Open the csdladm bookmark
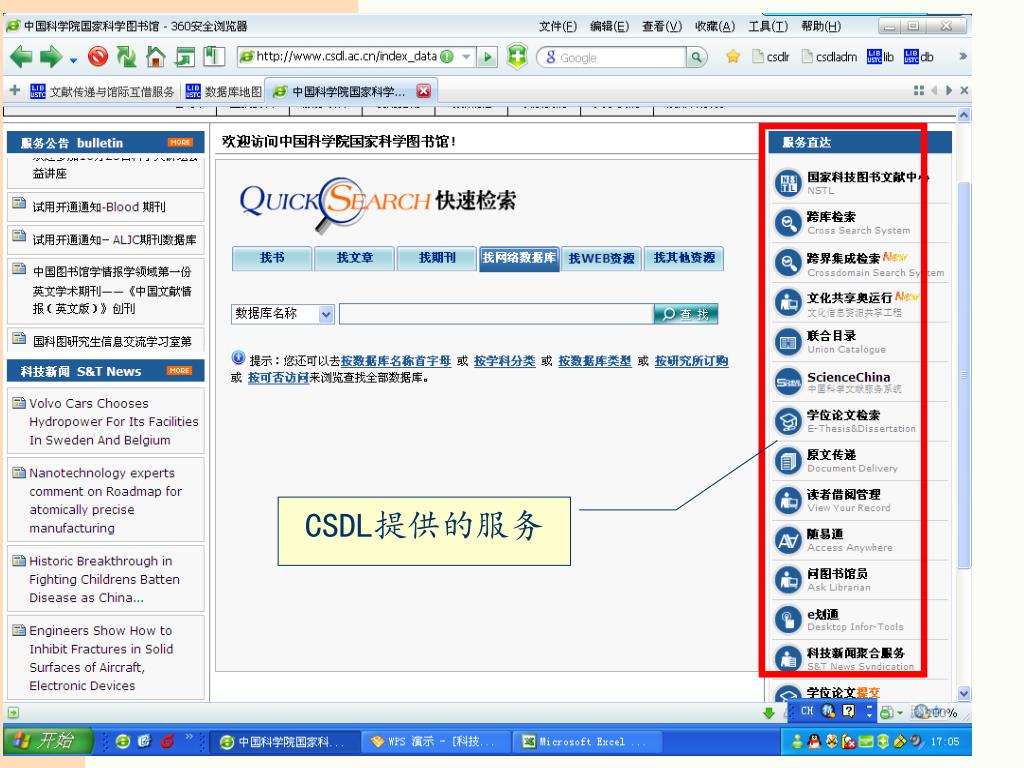The width and height of the screenshot is (1024, 768). coord(829,57)
